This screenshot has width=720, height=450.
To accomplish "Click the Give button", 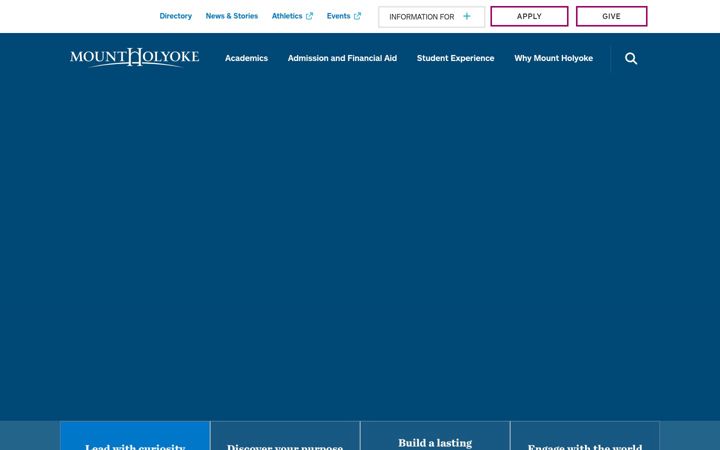I will pyautogui.click(x=611, y=16).
